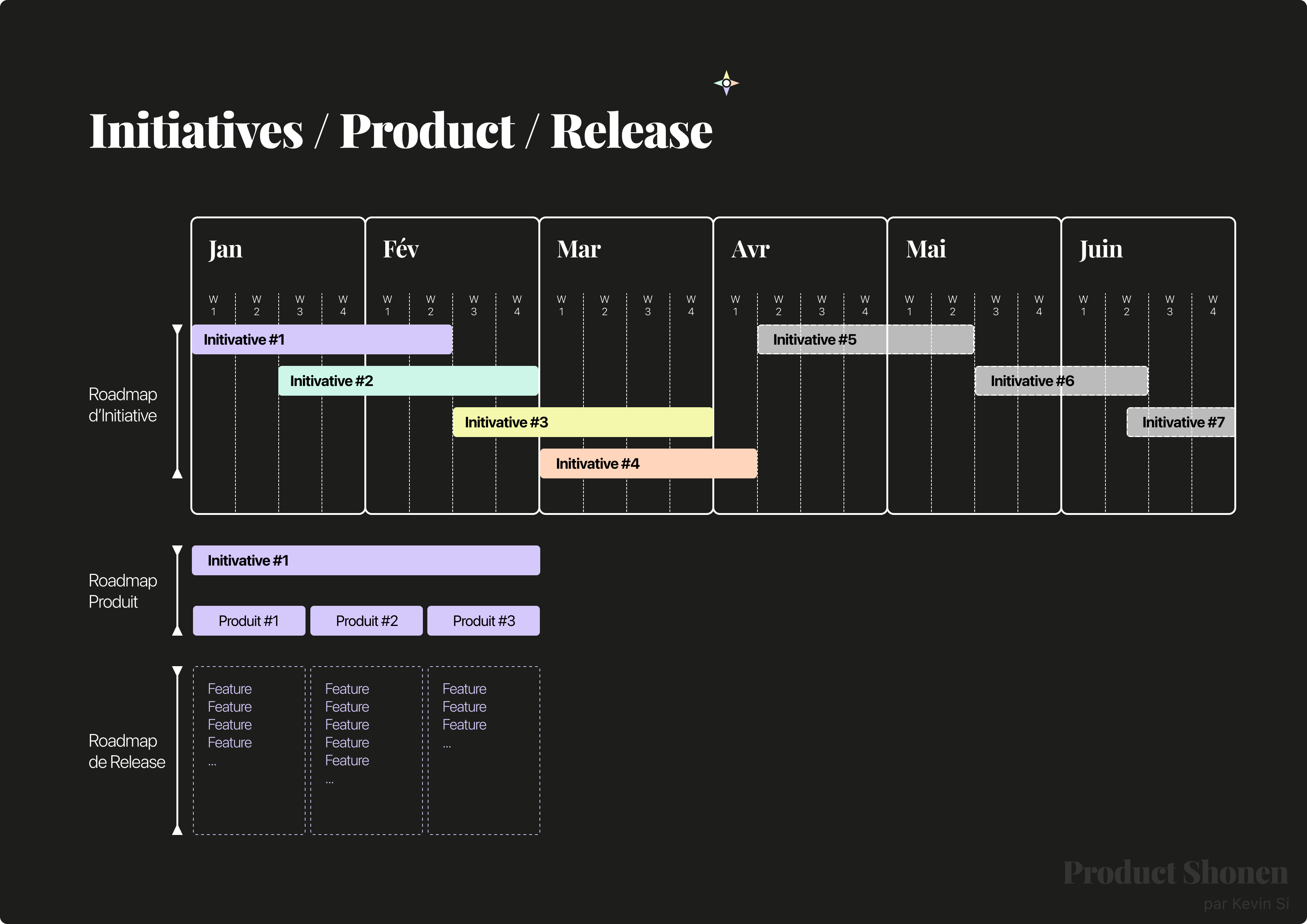
Task: Select the gray Initivative #5 bar
Action: pos(865,340)
